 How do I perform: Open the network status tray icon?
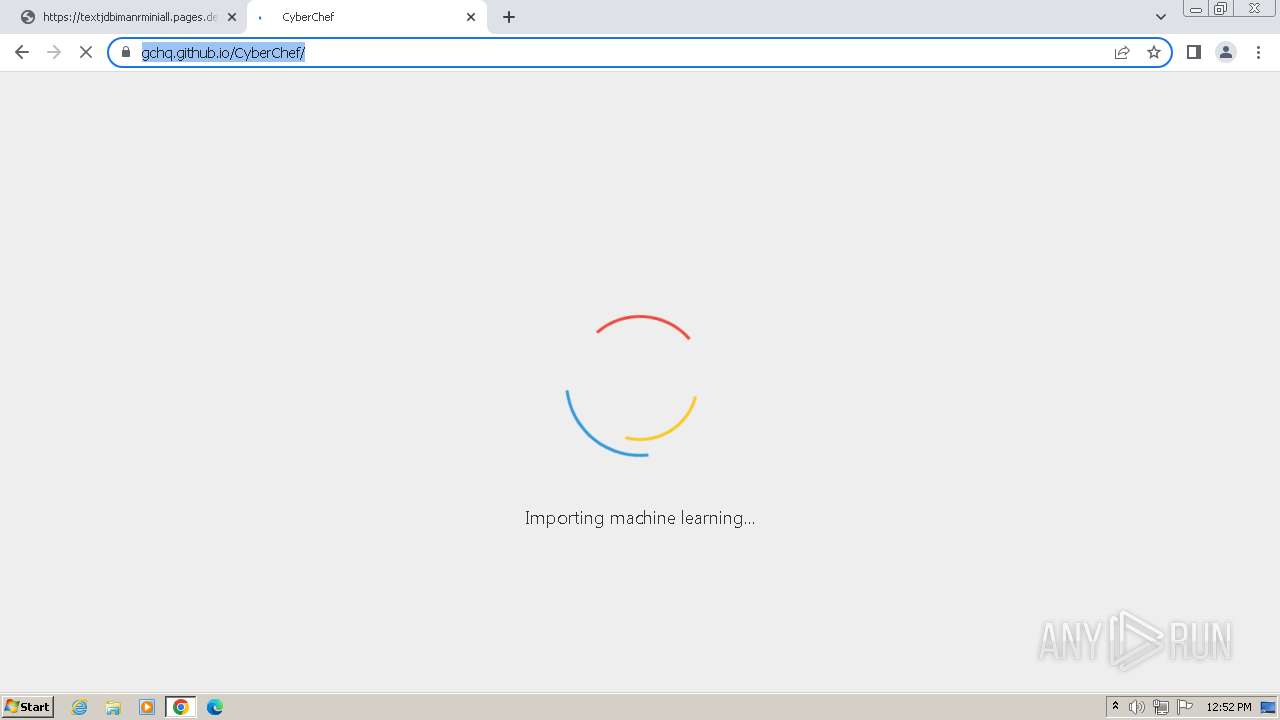1161,707
